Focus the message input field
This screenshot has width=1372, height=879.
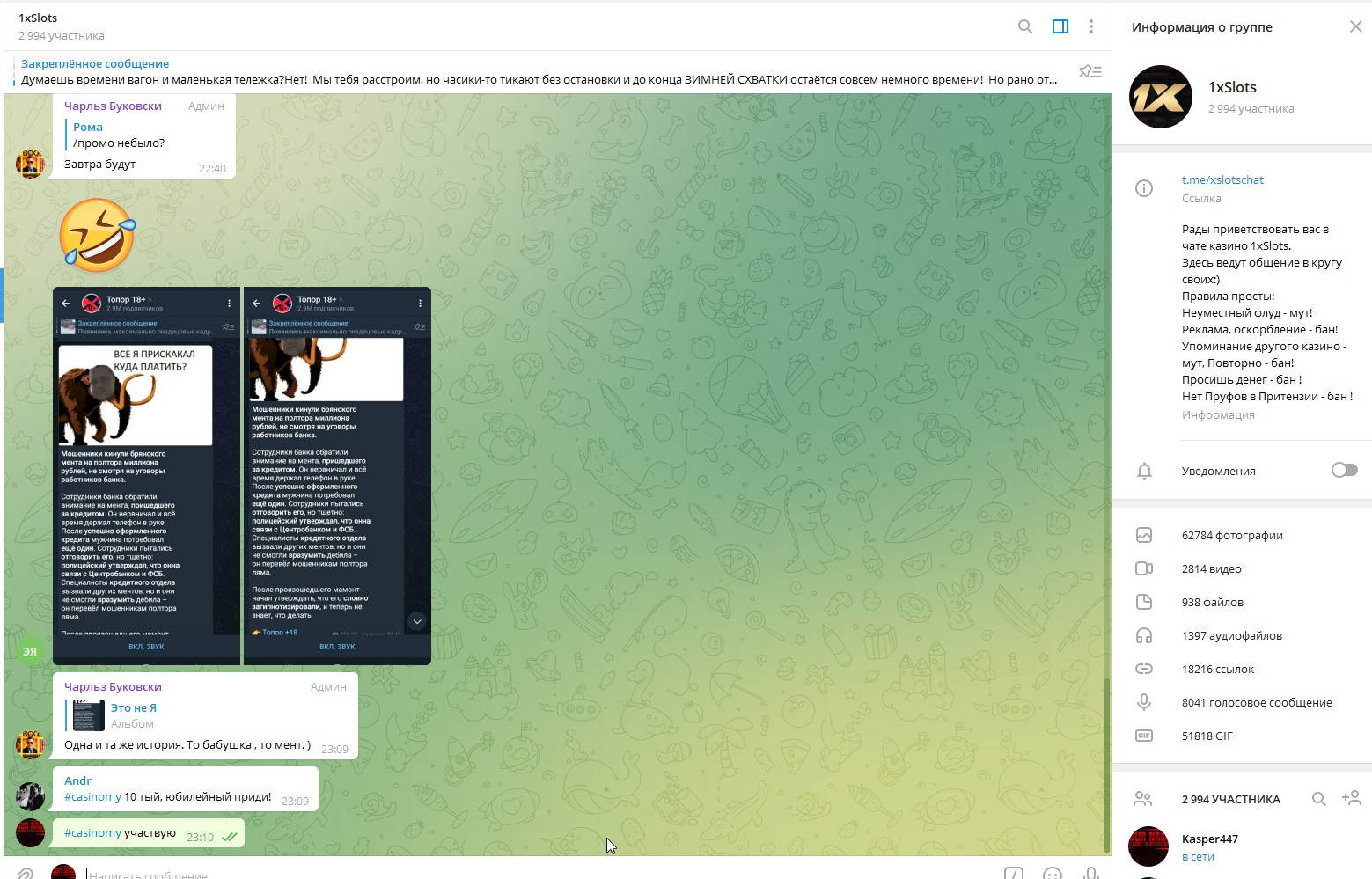click(x=537, y=874)
